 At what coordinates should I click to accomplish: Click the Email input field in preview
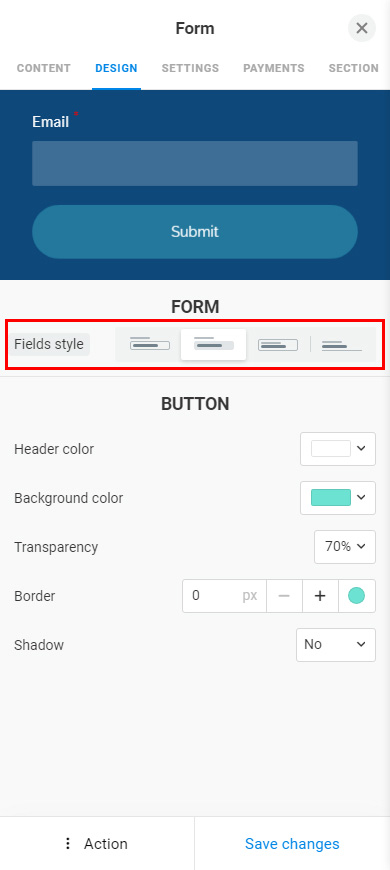click(195, 163)
